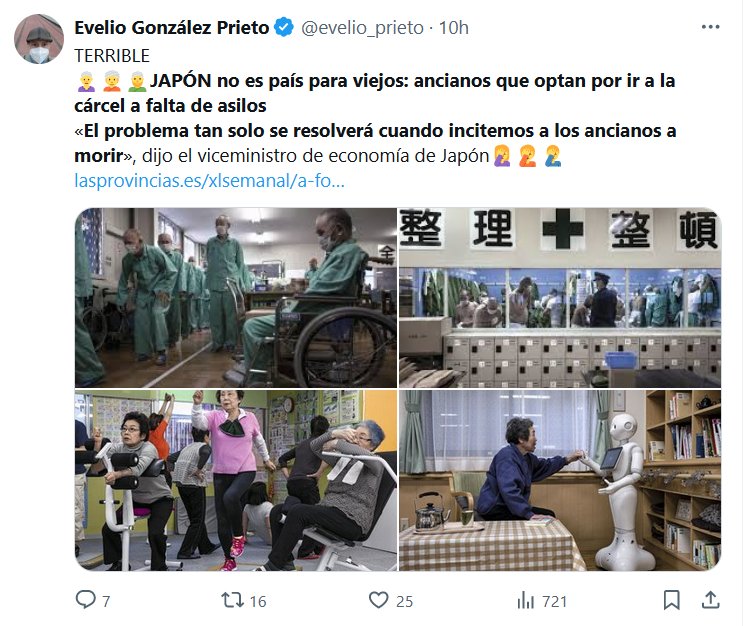
Task: Click the @evelio_prieto handle
Action: coord(362,28)
